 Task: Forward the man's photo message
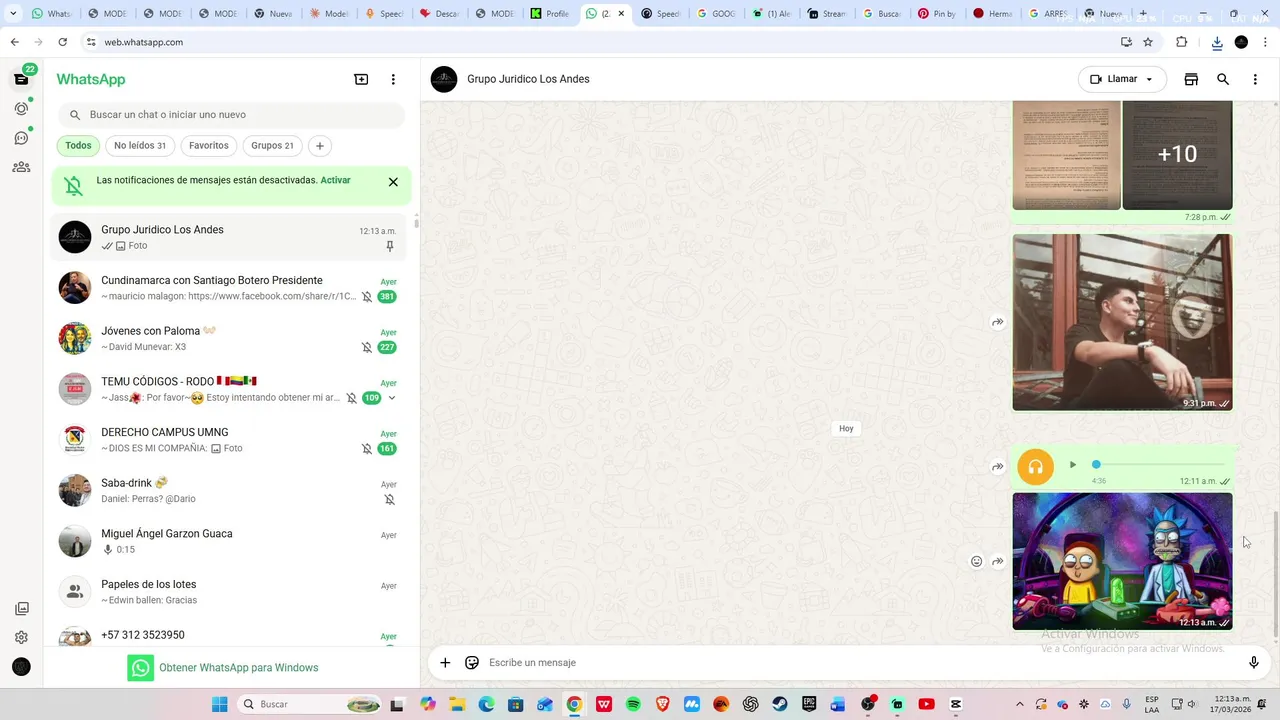[997, 322]
